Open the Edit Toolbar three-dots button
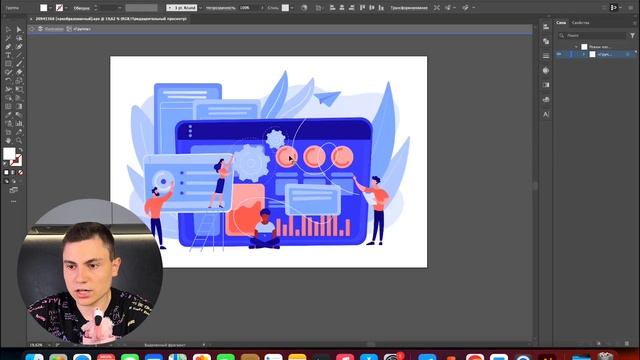The height and width of the screenshot is (360, 640). [13, 201]
